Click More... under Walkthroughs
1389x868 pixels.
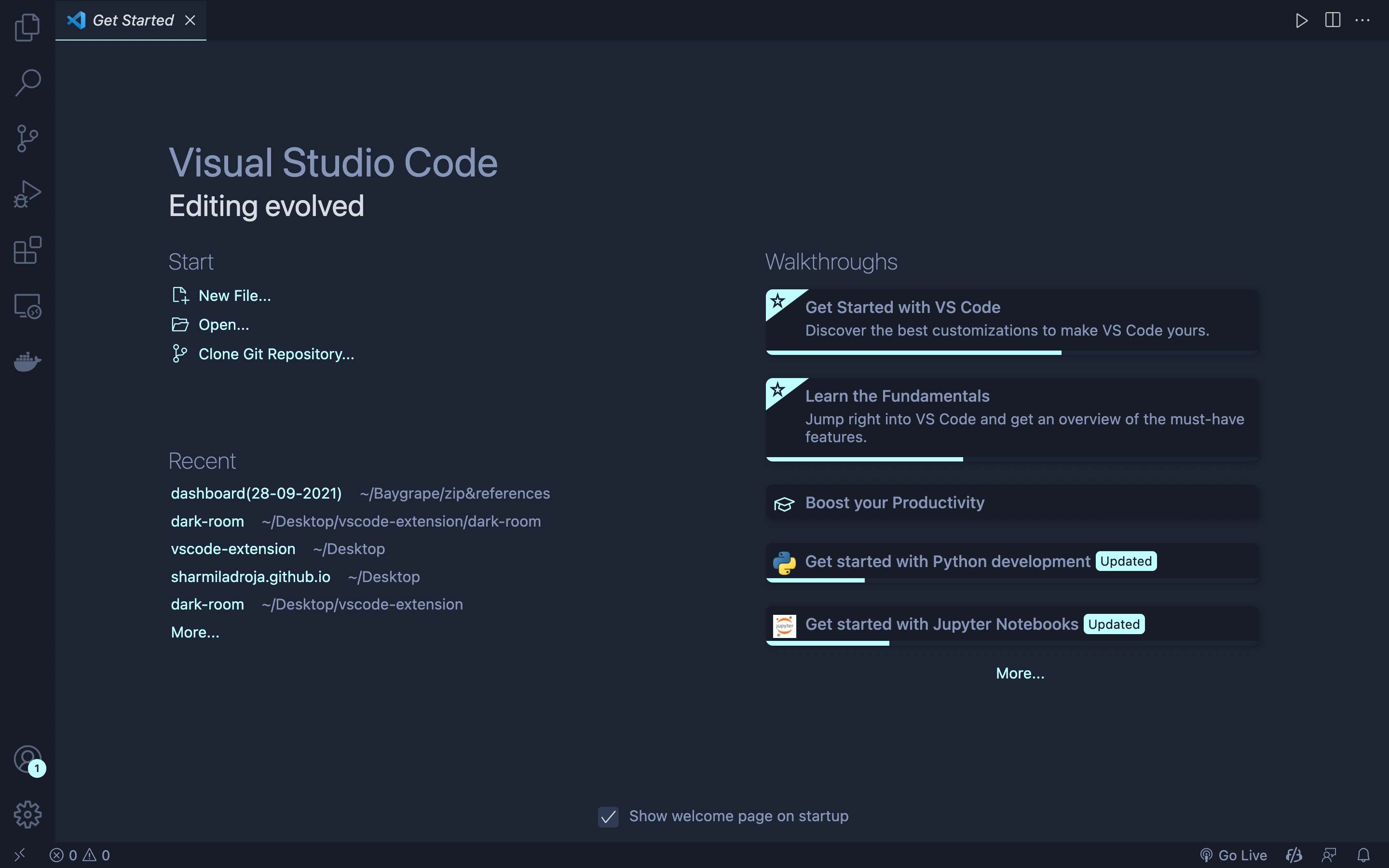pos(1020,673)
